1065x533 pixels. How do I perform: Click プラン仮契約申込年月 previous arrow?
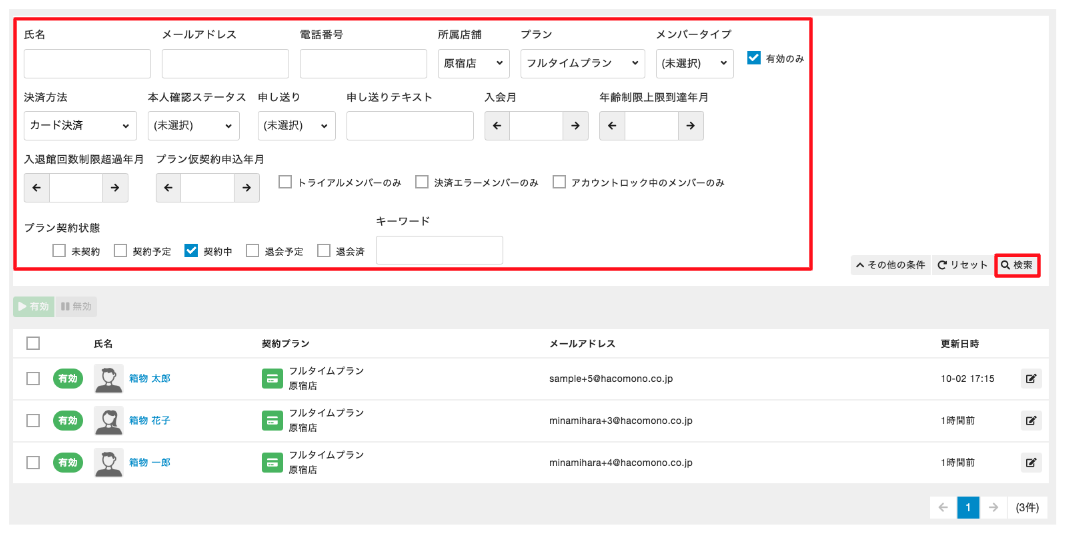click(x=169, y=188)
